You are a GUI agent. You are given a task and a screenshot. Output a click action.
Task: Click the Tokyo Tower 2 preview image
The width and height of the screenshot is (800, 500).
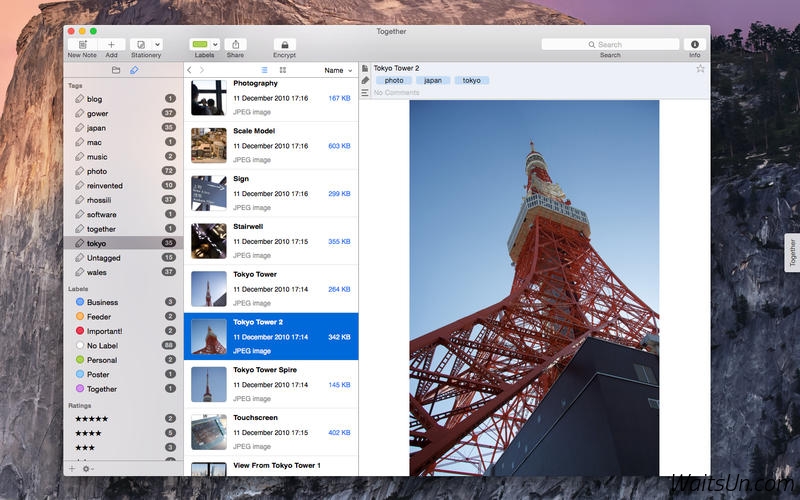[x=534, y=288]
